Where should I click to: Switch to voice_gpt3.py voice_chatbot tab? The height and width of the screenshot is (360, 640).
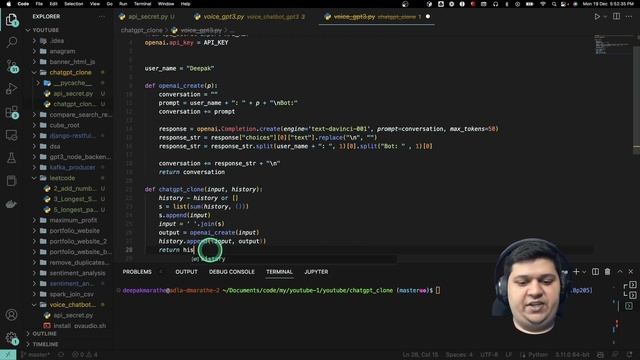pyautogui.click(x=251, y=17)
